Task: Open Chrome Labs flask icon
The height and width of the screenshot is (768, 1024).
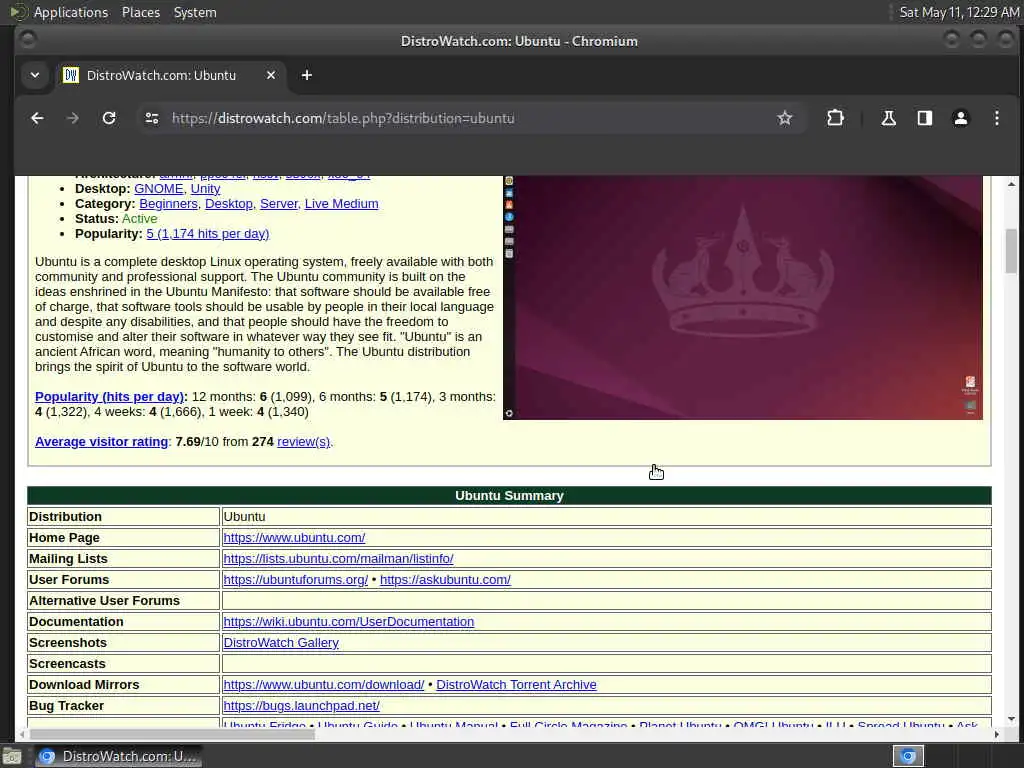Action: coord(888,118)
